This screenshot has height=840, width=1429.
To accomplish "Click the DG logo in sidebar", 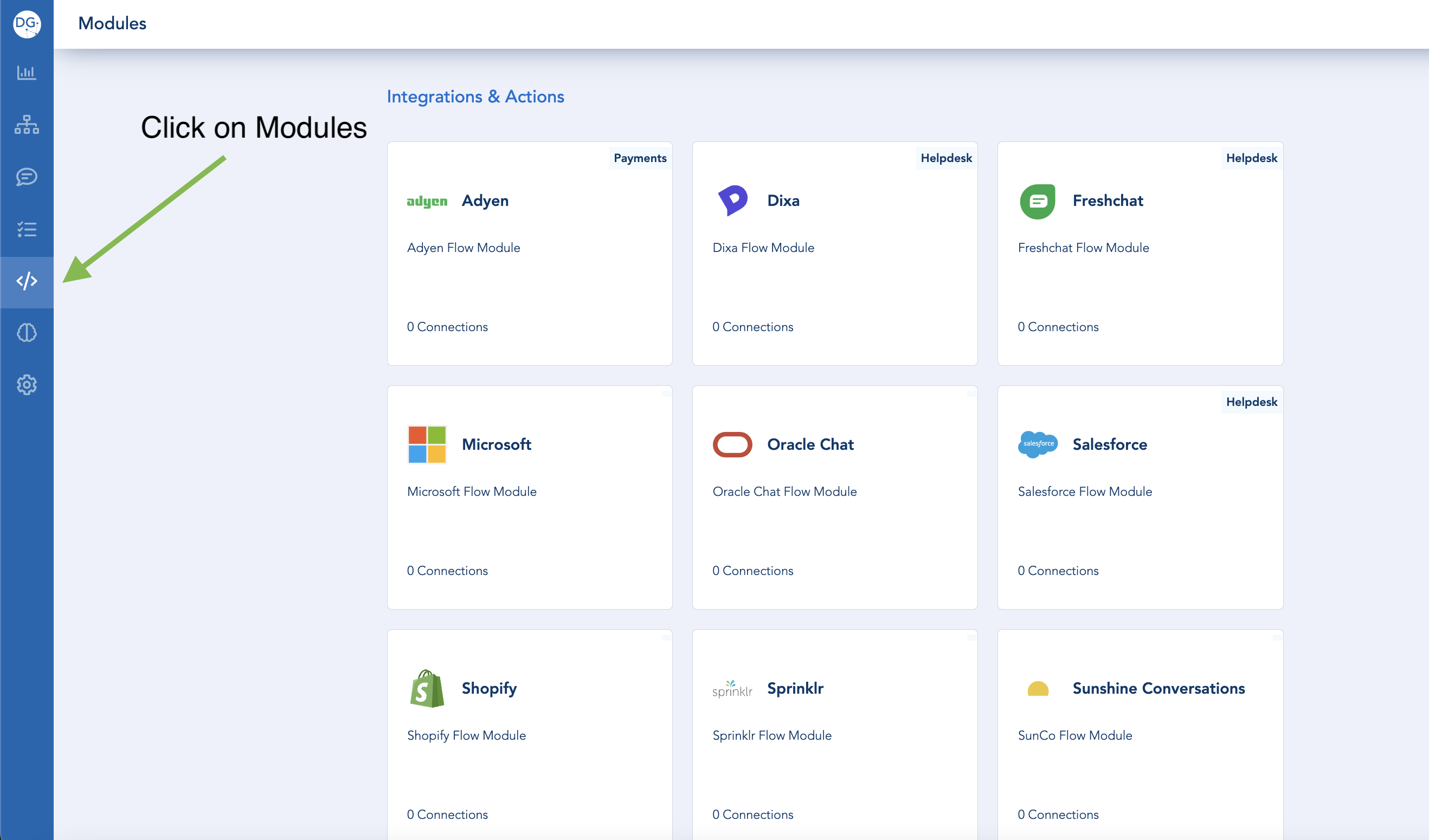I will coord(27,24).
